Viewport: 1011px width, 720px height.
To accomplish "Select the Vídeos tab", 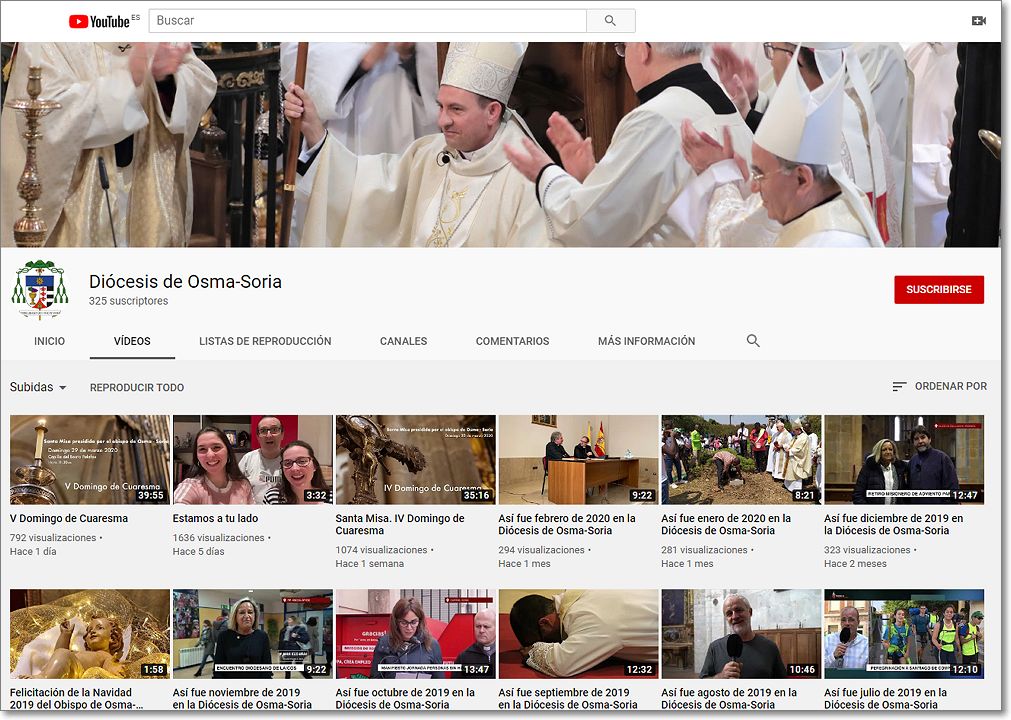I will pos(132,341).
